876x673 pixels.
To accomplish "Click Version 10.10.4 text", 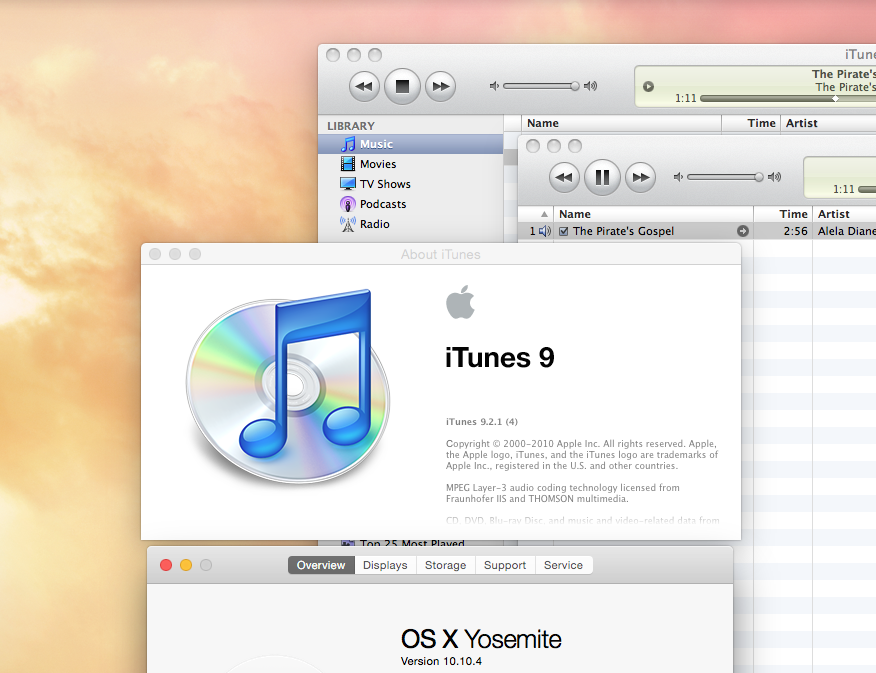I will [441, 661].
